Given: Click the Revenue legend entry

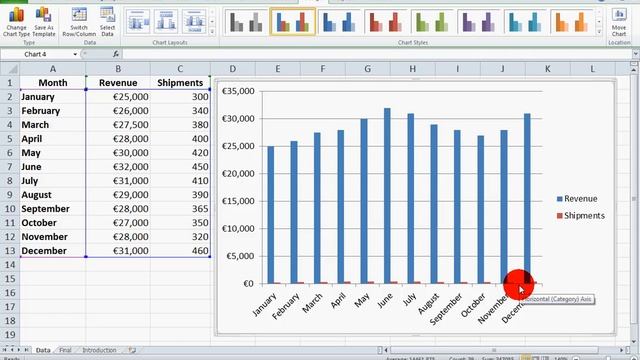Looking at the screenshot, I should pyautogui.click(x=577, y=199).
